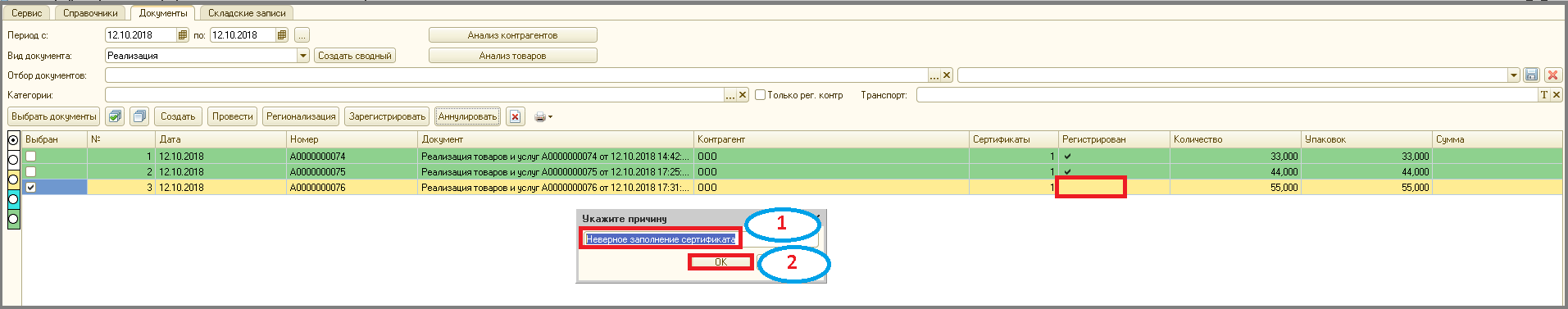Uncheck the selected document A0000000076
The width and height of the screenshot is (1568, 309).
(30, 187)
